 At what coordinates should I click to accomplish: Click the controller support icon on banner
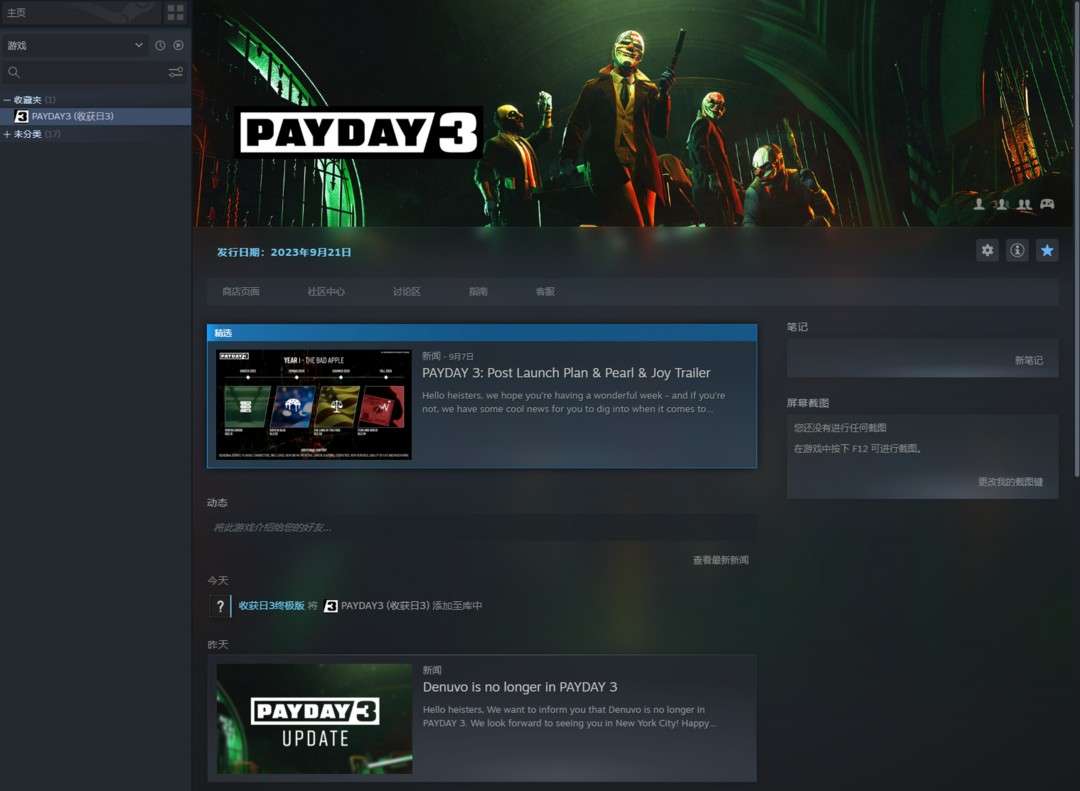(1047, 204)
